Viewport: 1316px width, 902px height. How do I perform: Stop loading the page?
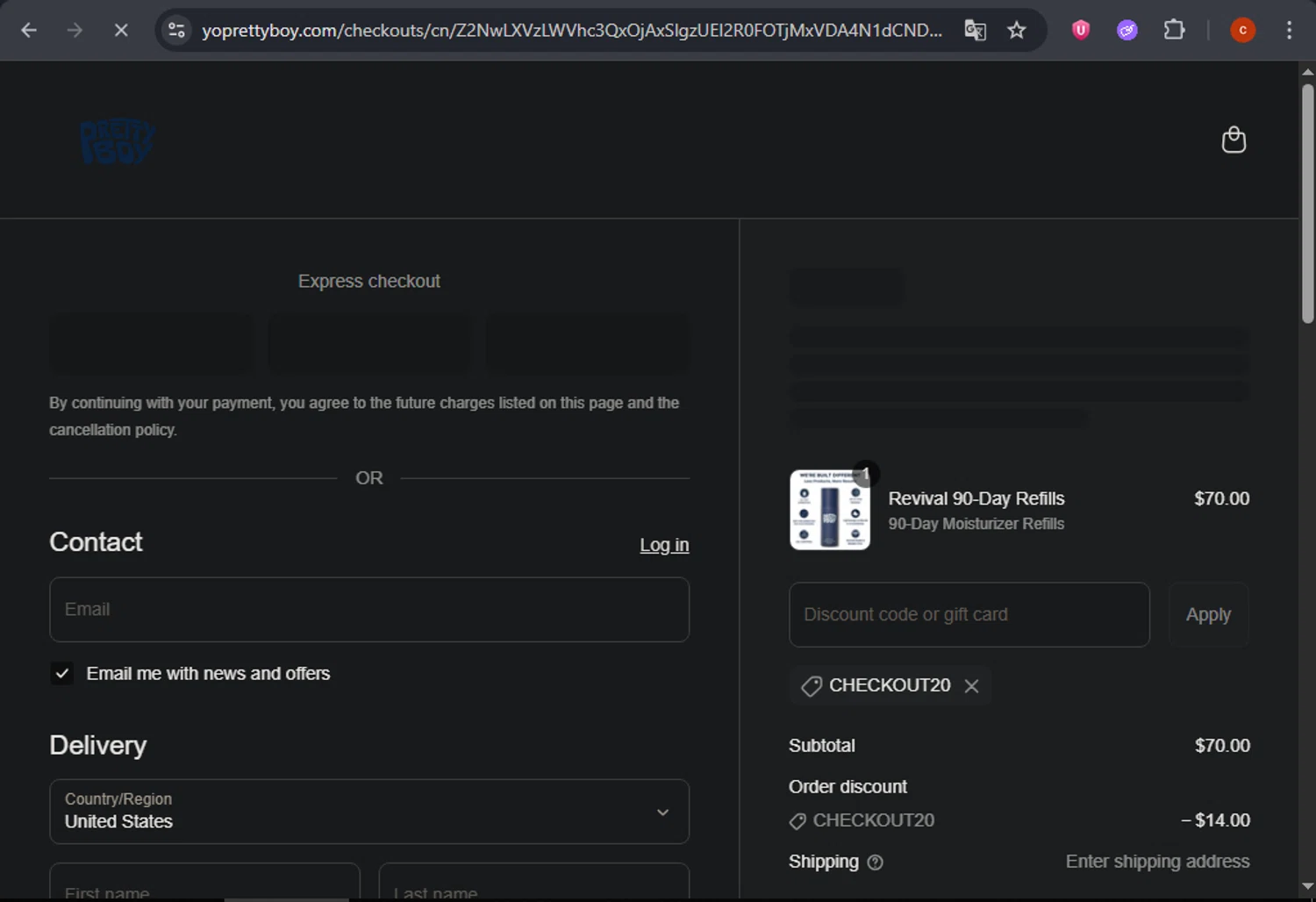pos(121,31)
